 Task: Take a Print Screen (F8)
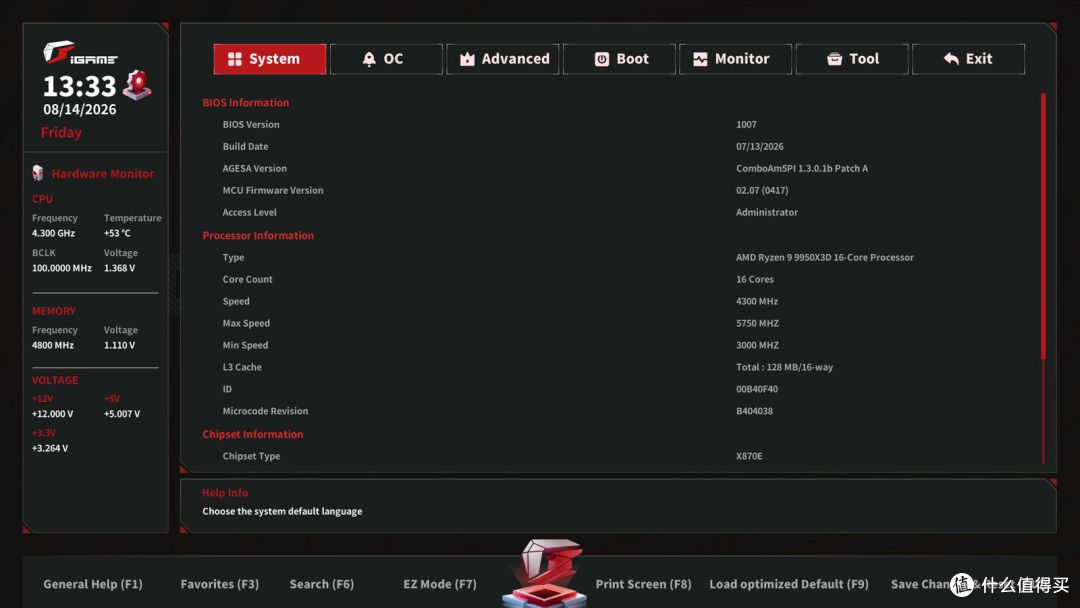pos(643,584)
